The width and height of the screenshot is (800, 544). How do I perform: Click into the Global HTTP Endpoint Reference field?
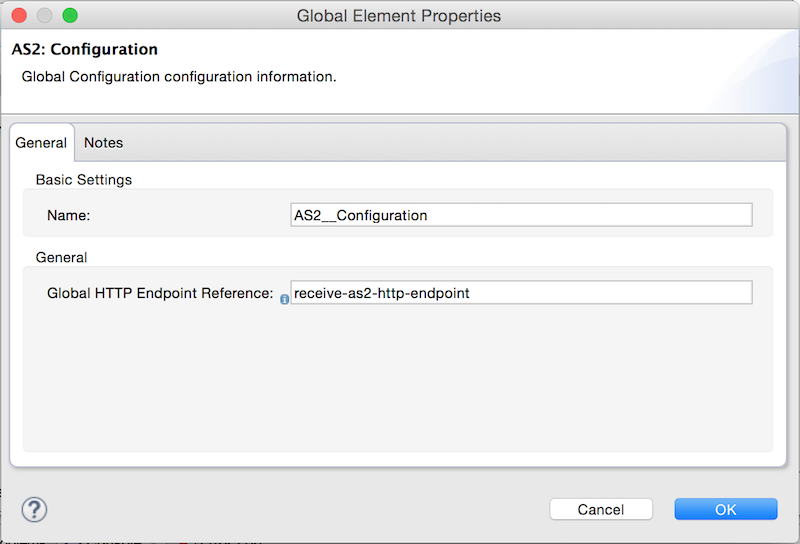pos(521,292)
